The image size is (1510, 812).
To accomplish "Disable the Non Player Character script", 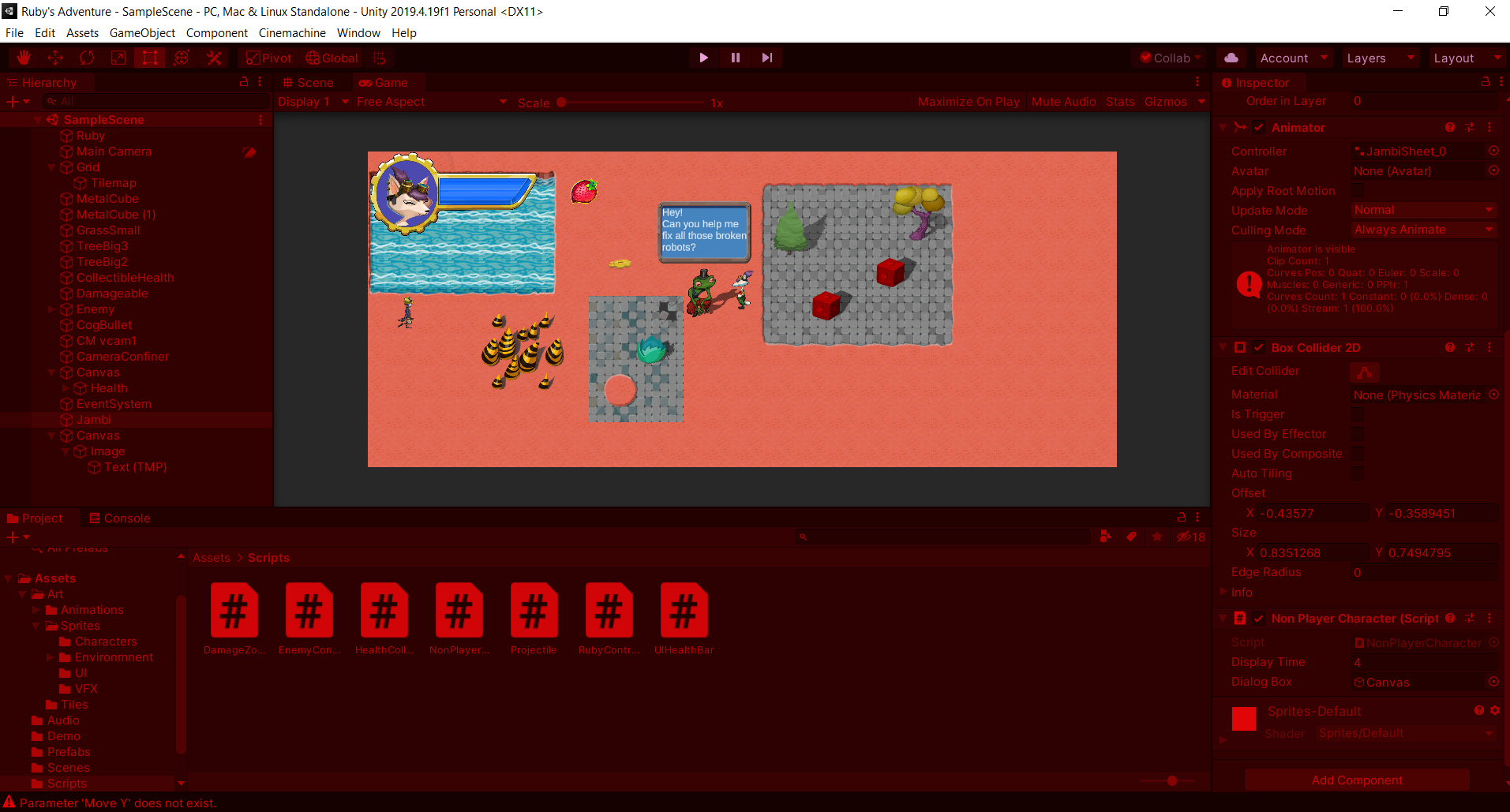I will pos(1259,619).
